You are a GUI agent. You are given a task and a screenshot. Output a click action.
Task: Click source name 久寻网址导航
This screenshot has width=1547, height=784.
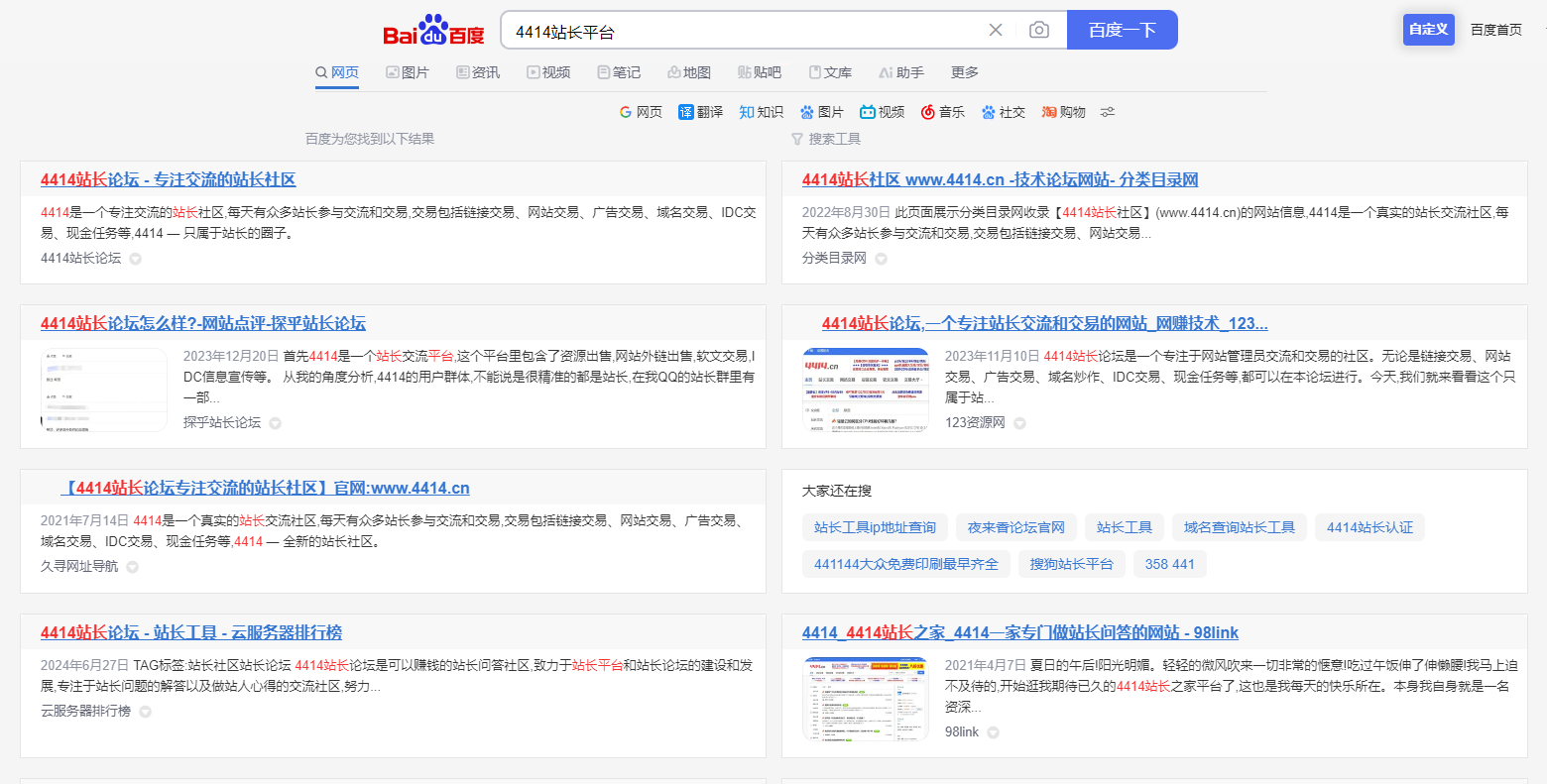click(x=79, y=566)
